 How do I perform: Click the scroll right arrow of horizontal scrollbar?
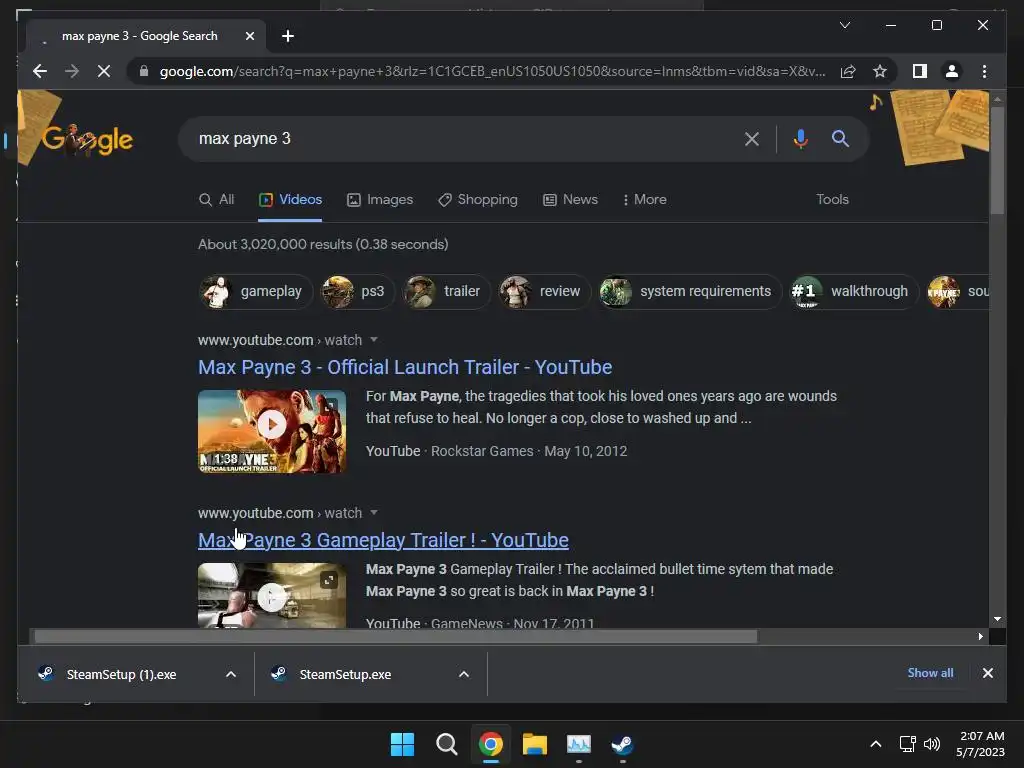pyautogui.click(x=980, y=637)
